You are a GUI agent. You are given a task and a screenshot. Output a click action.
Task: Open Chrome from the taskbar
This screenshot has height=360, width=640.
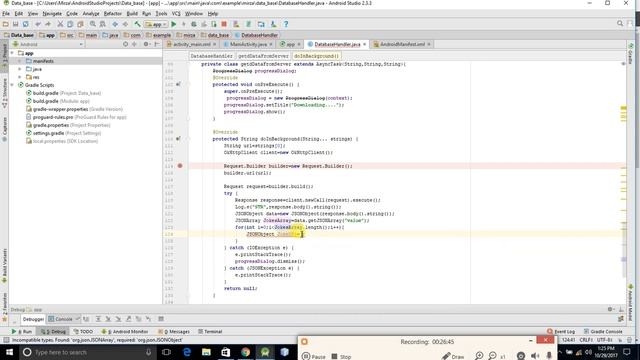coord(245,352)
